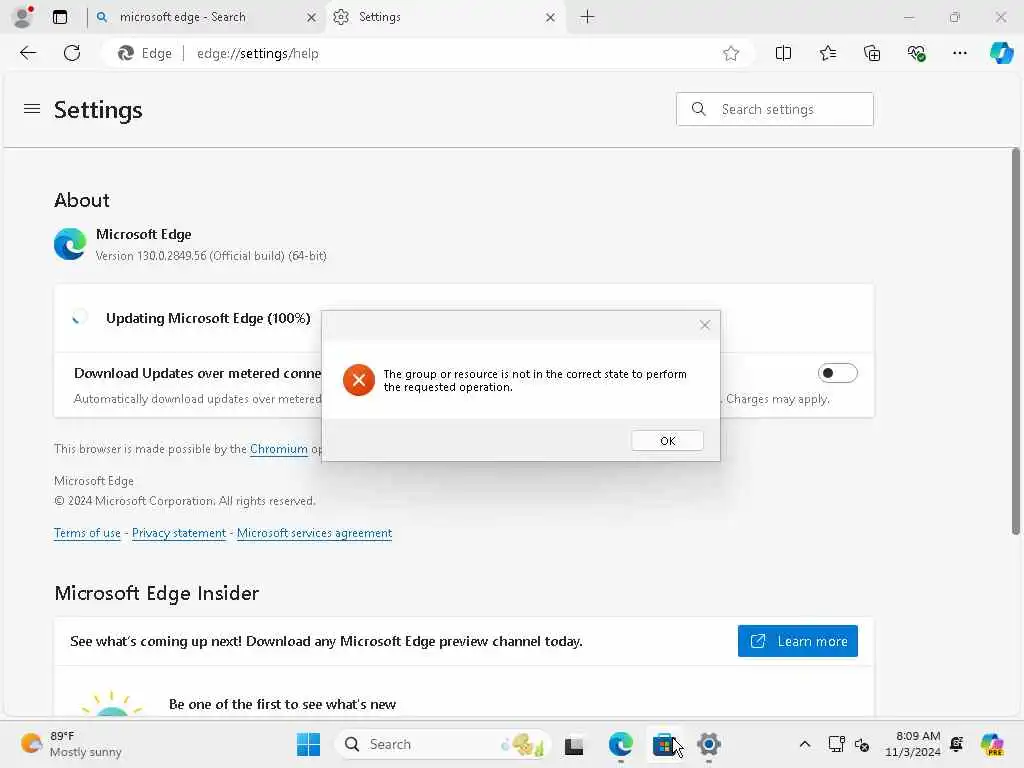
Task: Open the network status tray icon
Action: 837,744
